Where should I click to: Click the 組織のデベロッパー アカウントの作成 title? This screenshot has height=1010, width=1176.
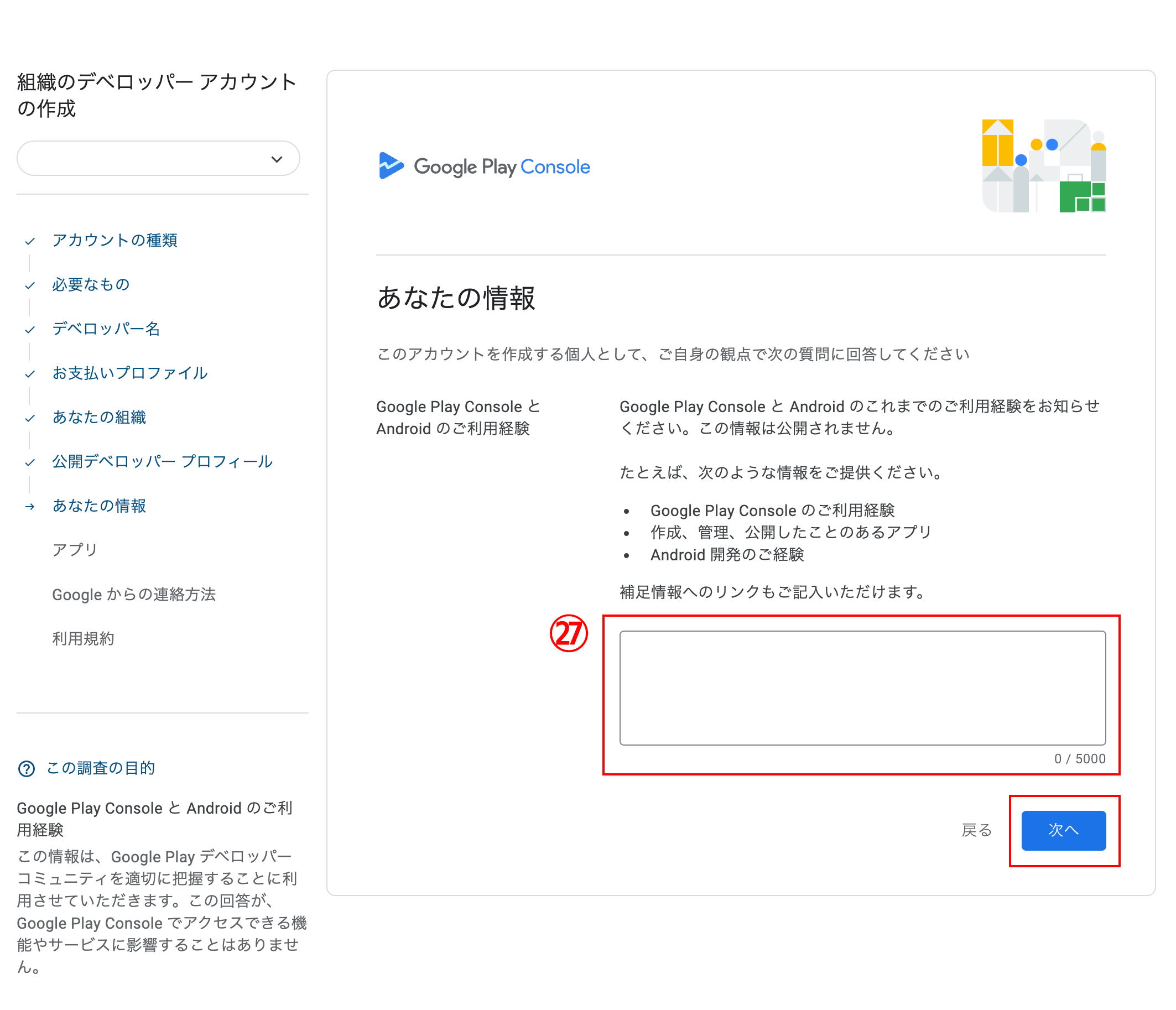pos(157,95)
